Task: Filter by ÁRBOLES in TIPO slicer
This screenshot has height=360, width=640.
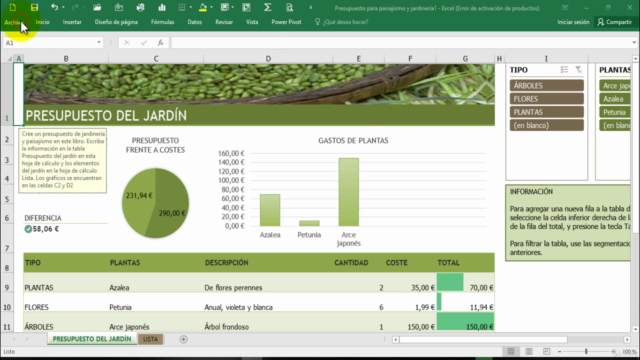Action: point(547,85)
